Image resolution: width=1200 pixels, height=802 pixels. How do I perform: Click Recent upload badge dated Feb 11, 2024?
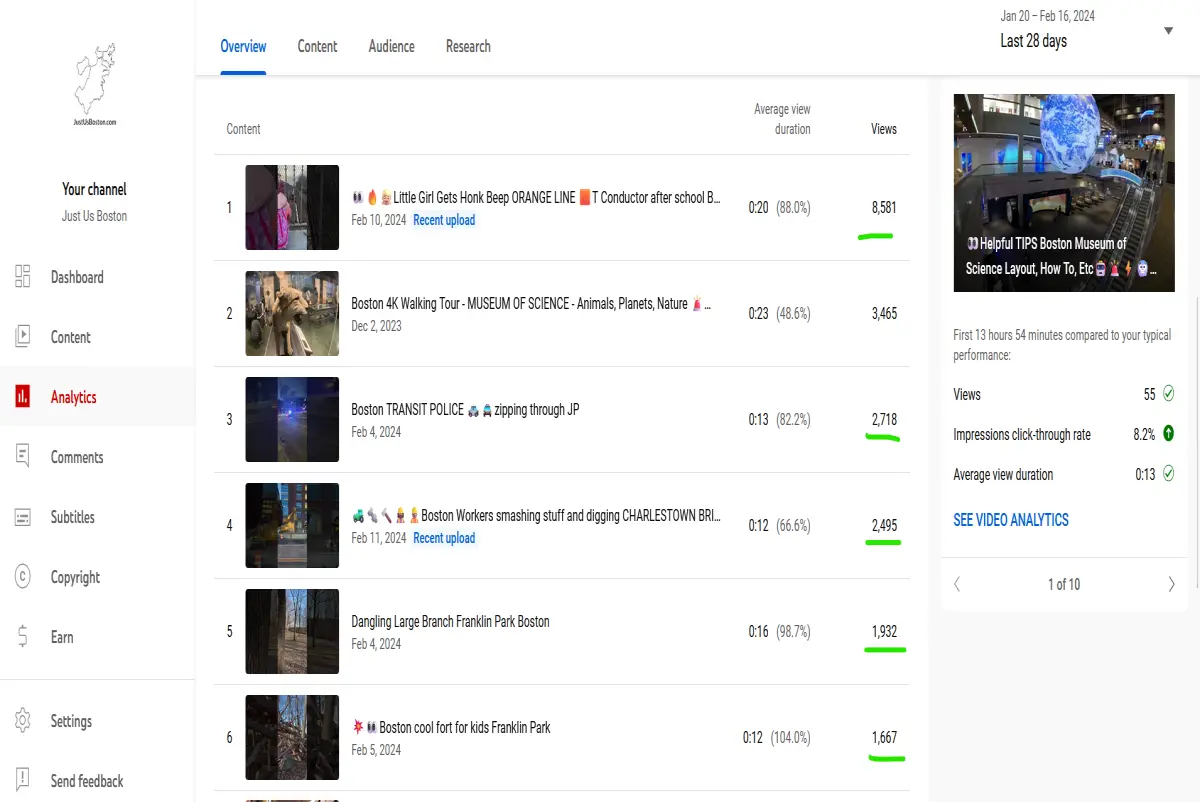click(x=444, y=538)
